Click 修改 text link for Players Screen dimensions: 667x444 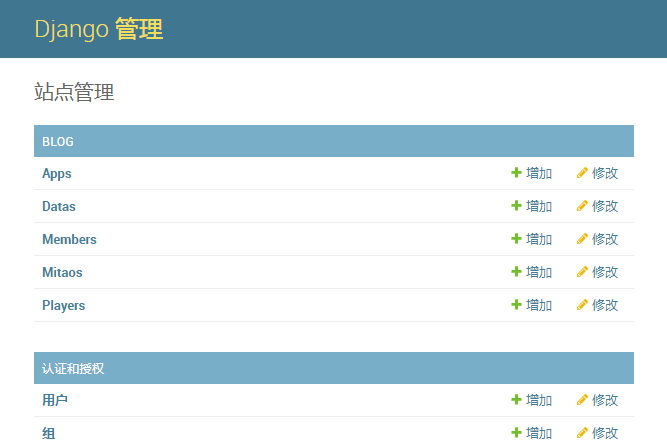(x=605, y=305)
